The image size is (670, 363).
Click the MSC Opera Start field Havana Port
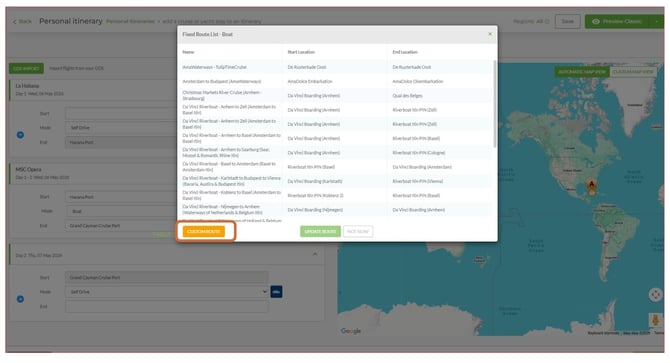tap(121, 197)
